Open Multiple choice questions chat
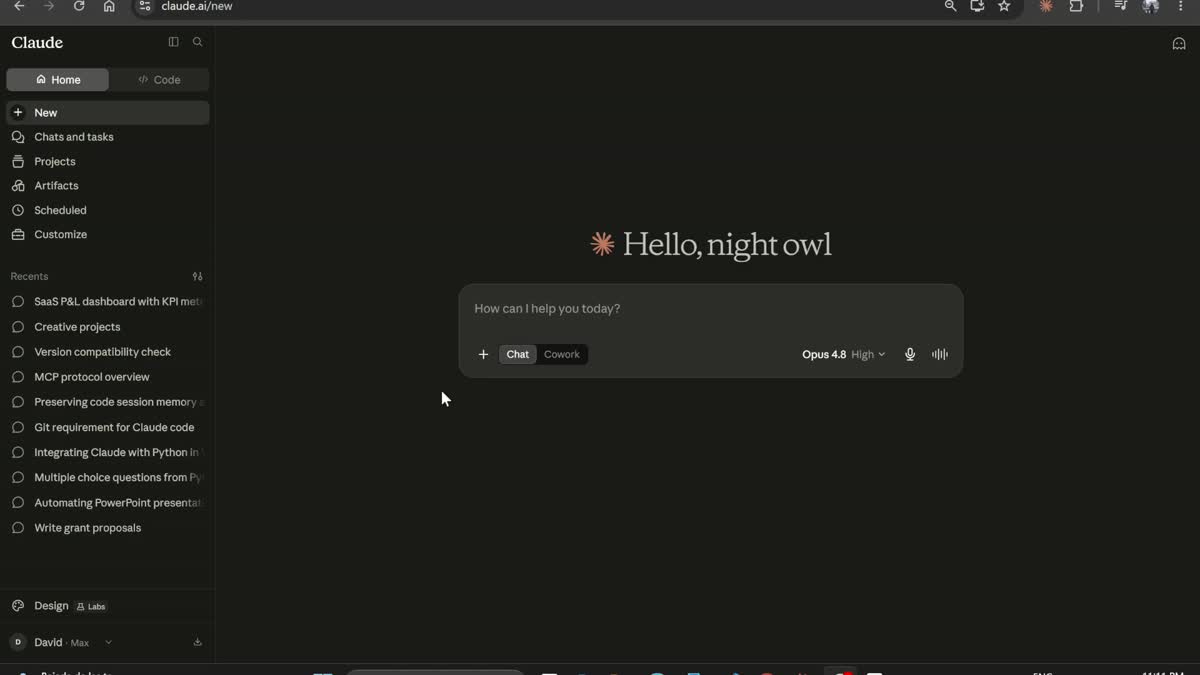This screenshot has width=1200, height=675. pos(107,477)
